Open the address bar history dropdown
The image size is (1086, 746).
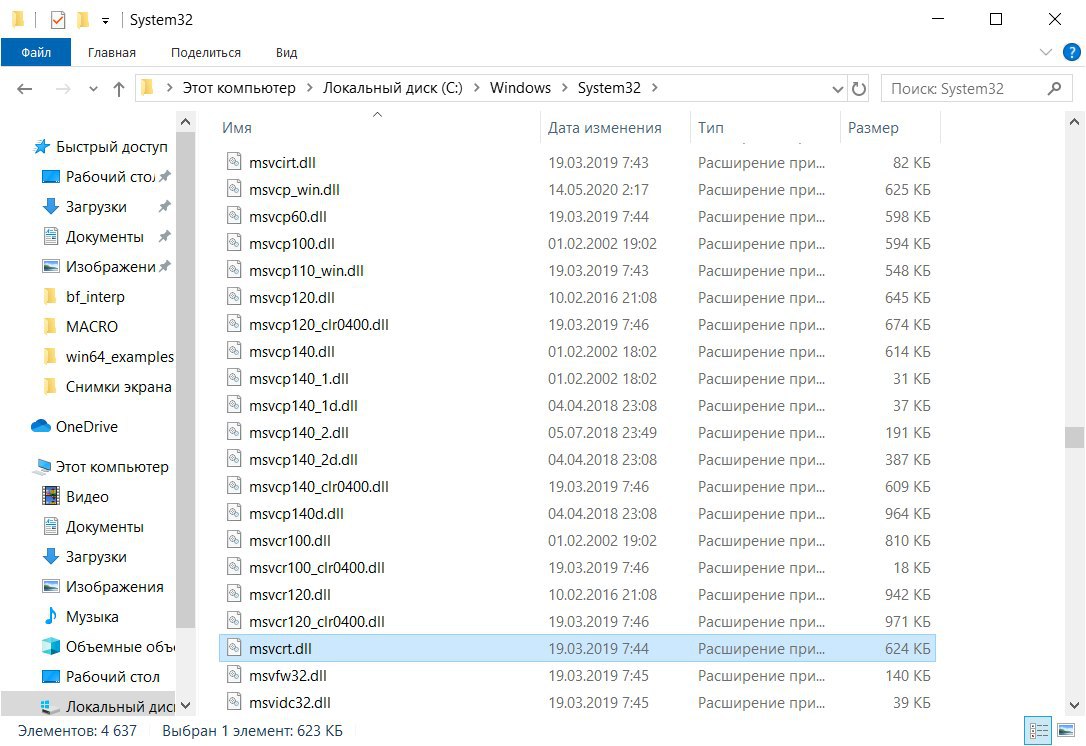click(837, 89)
